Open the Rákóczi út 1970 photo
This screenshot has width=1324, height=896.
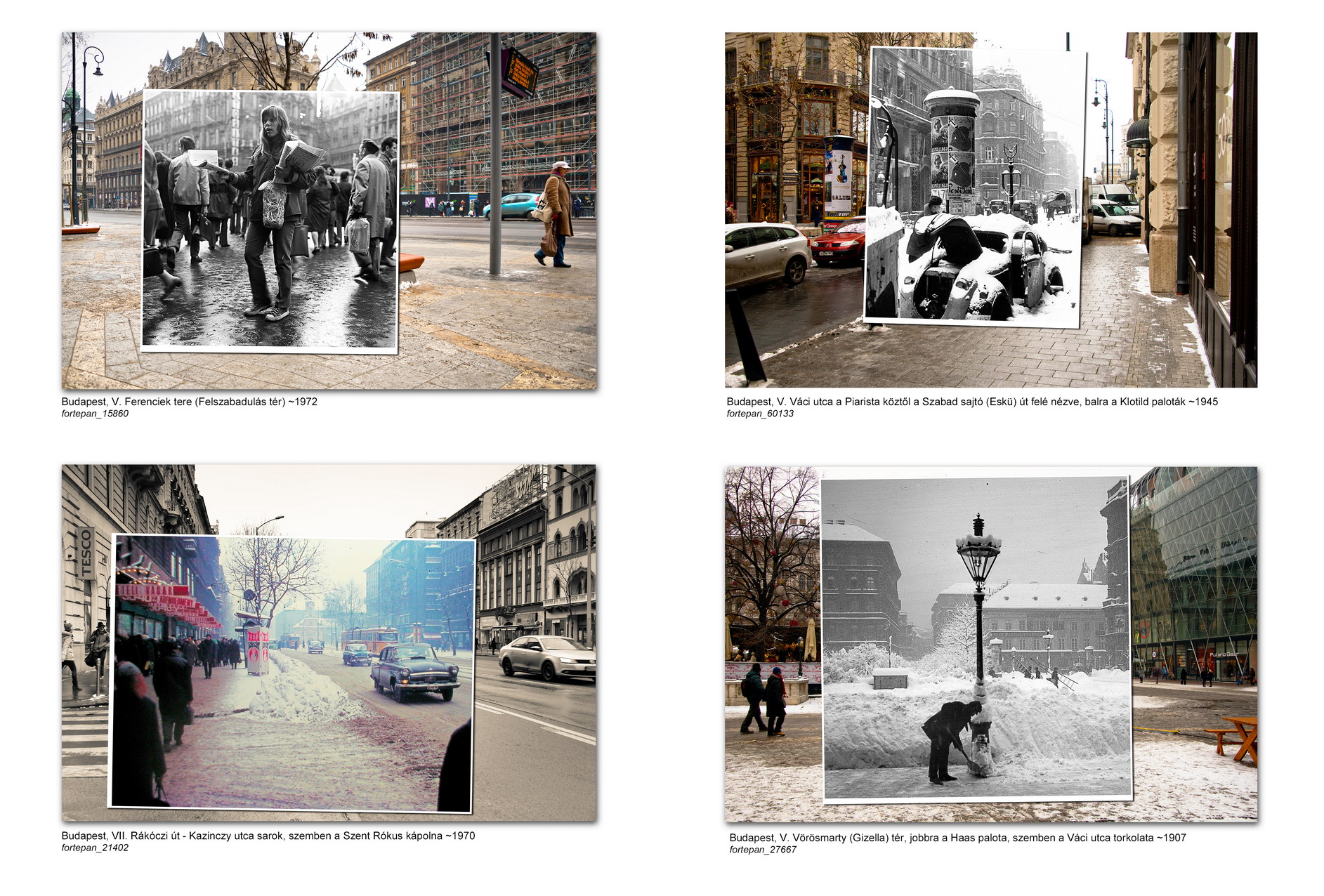pos(329,643)
